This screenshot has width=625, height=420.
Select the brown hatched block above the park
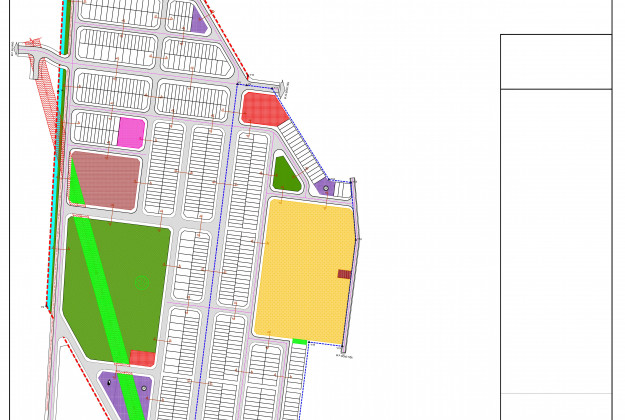click(x=104, y=180)
